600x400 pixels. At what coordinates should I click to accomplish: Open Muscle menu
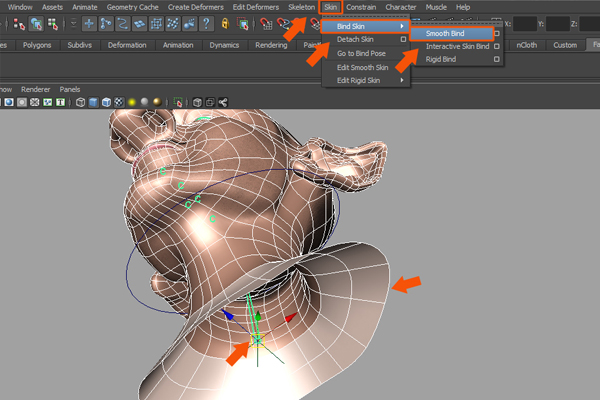coord(436,7)
